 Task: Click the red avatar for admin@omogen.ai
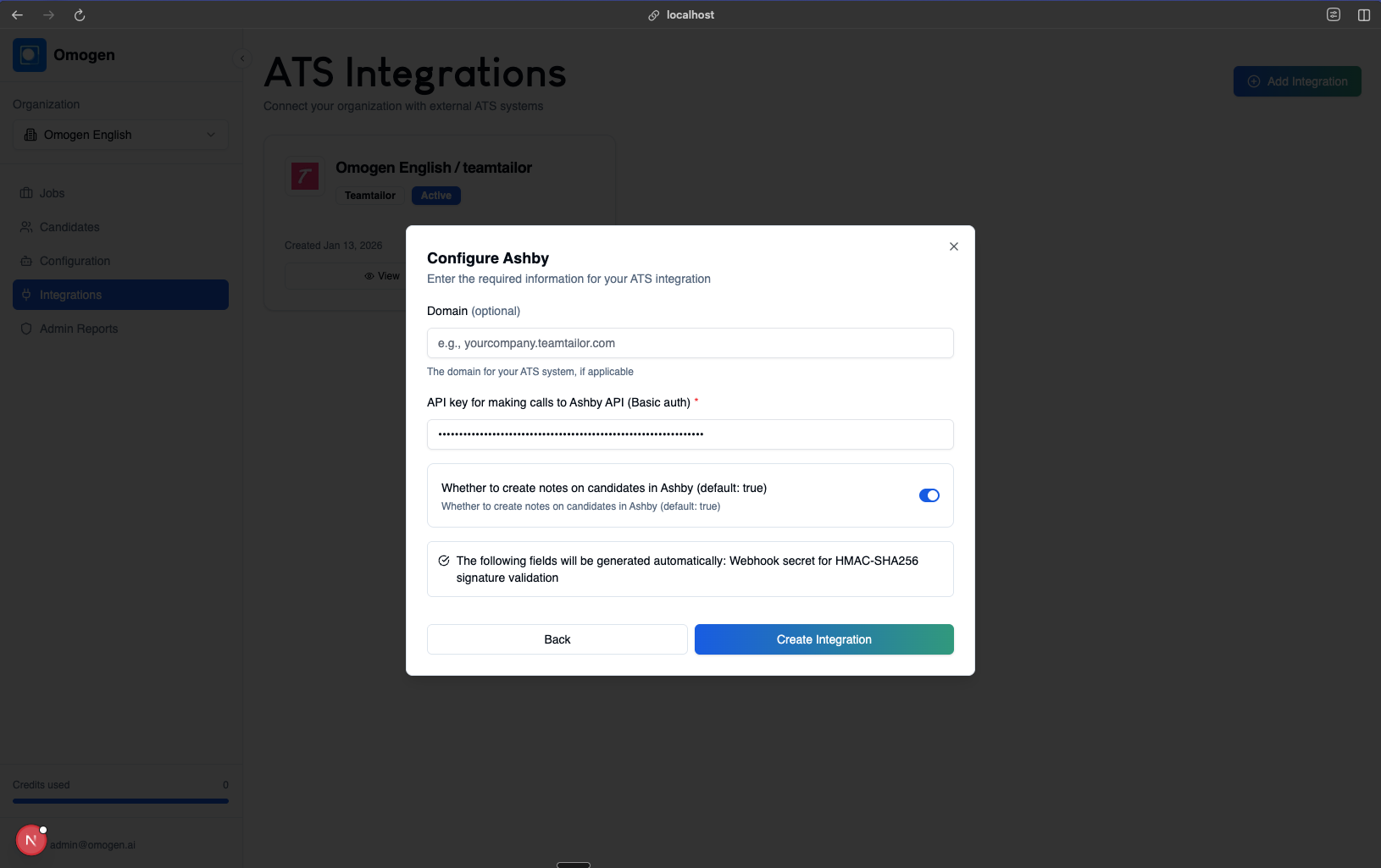31,840
